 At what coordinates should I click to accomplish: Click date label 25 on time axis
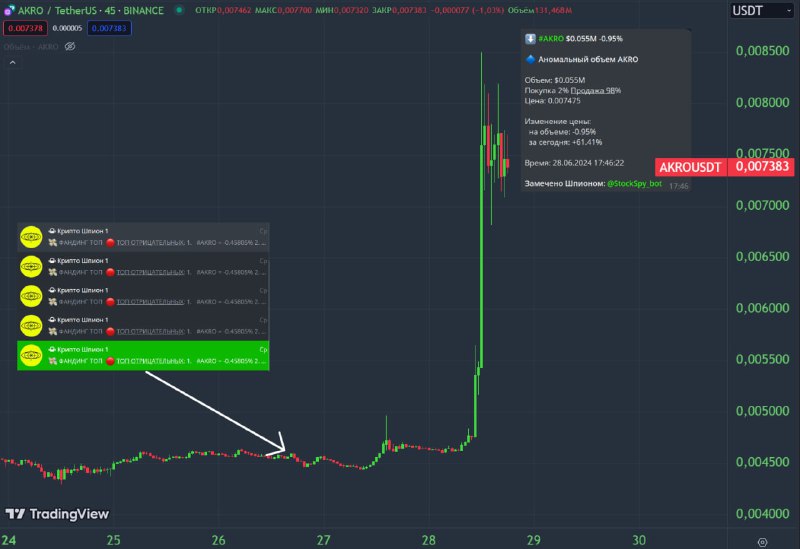click(x=113, y=540)
